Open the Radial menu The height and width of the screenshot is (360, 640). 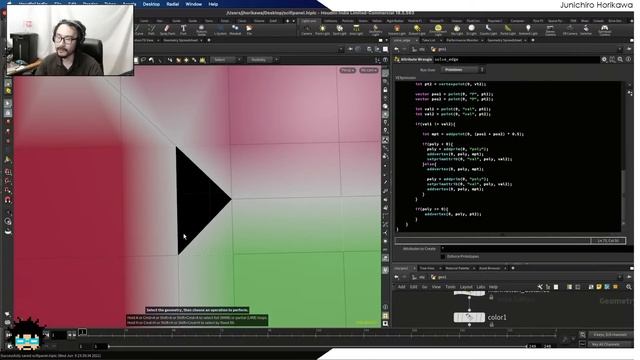[x=173, y=4]
